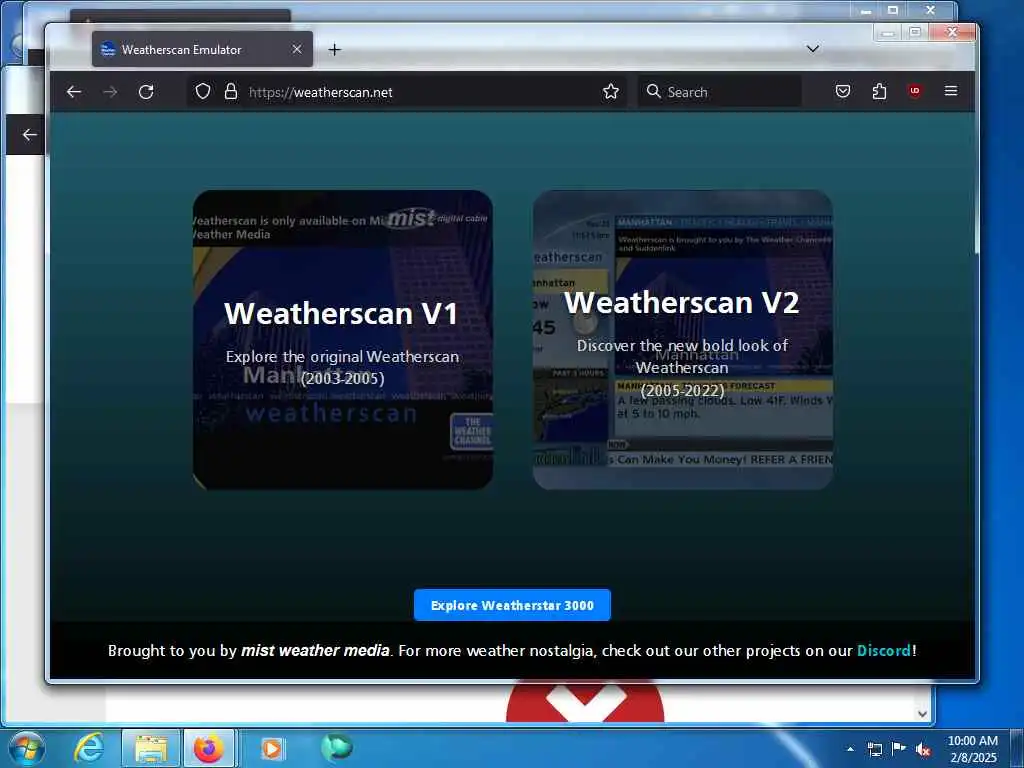Open File Explorer folder on taskbar
This screenshot has width=1024, height=768.
151,748
